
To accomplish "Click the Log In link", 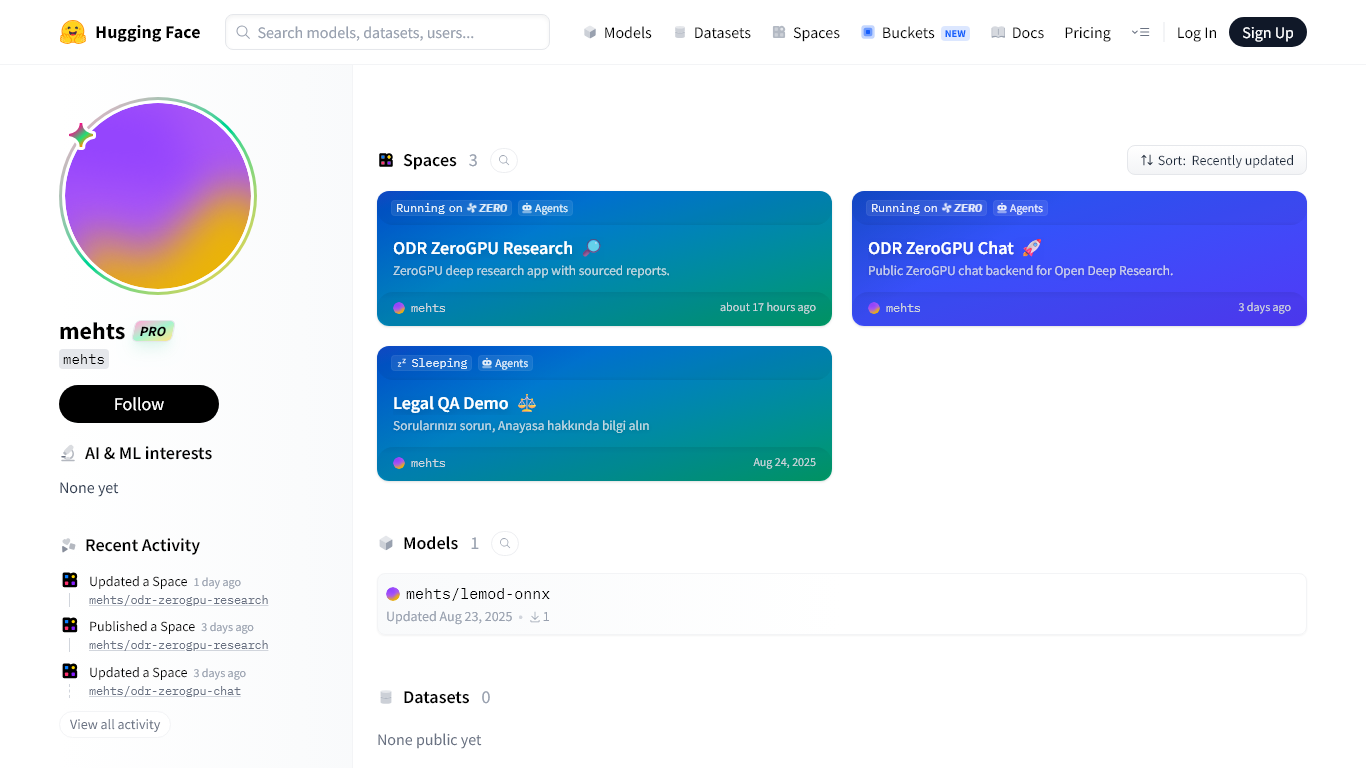I will [x=1196, y=32].
